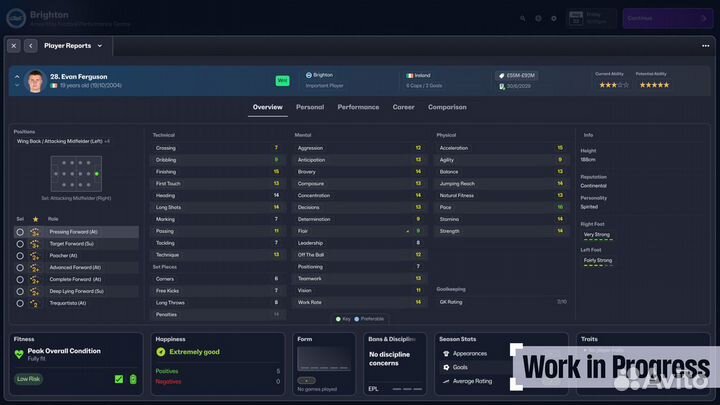Click the Key attribute legend dot
The image size is (720, 405).
coord(338,319)
